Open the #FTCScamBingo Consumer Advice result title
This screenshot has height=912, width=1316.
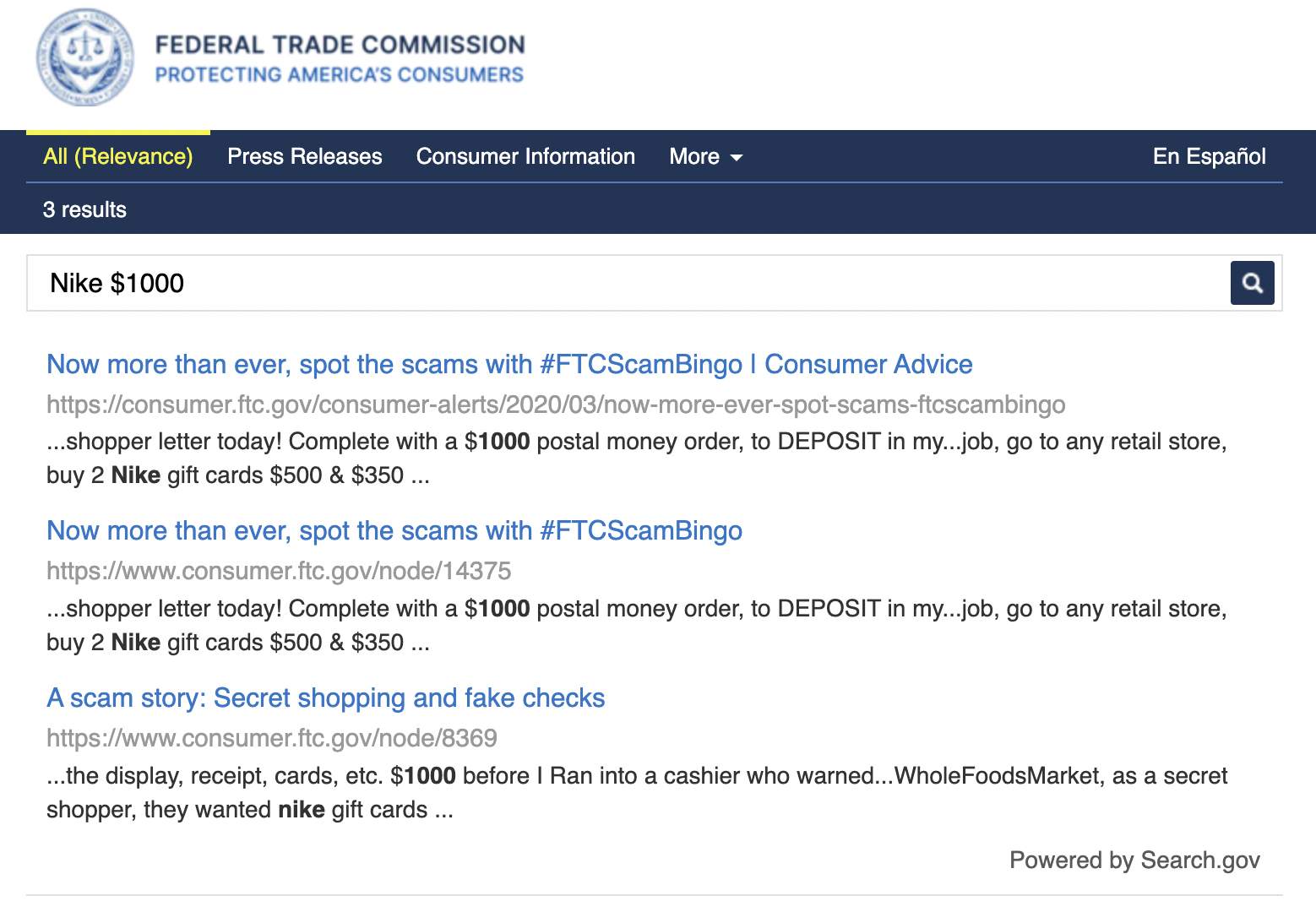(509, 365)
